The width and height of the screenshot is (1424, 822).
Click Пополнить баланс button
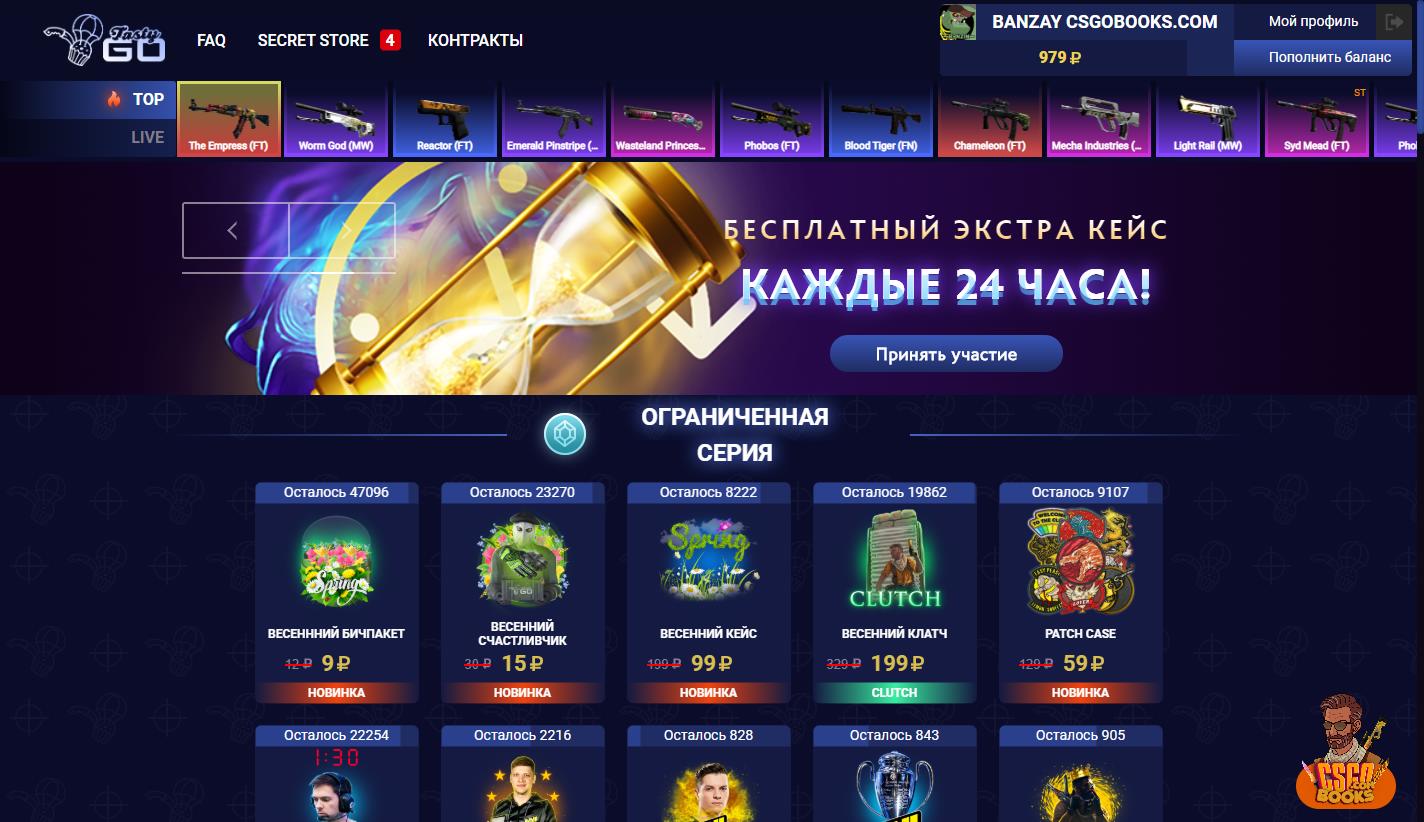coord(1329,57)
